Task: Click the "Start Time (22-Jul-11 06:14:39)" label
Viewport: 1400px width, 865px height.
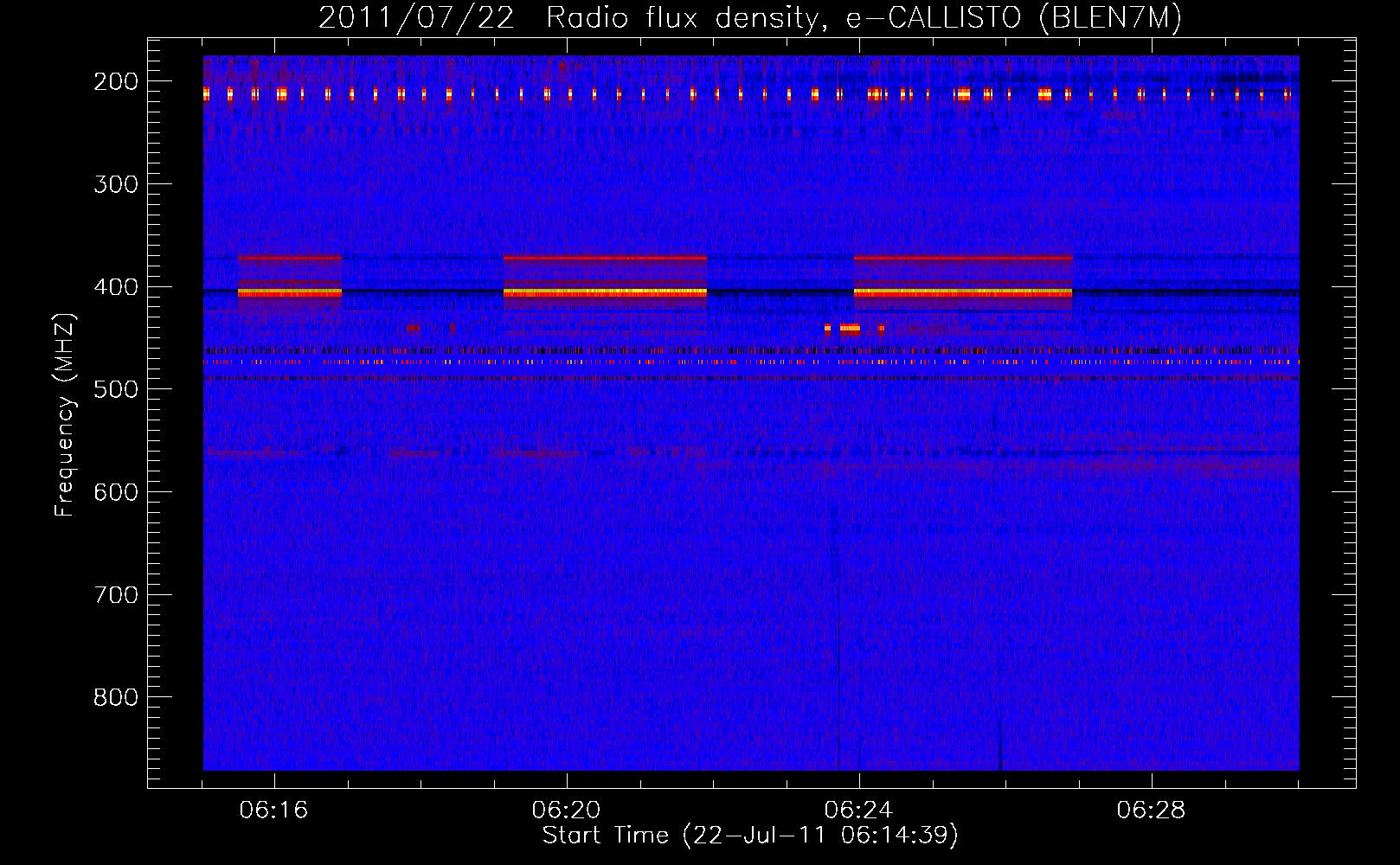Action: (x=750, y=836)
